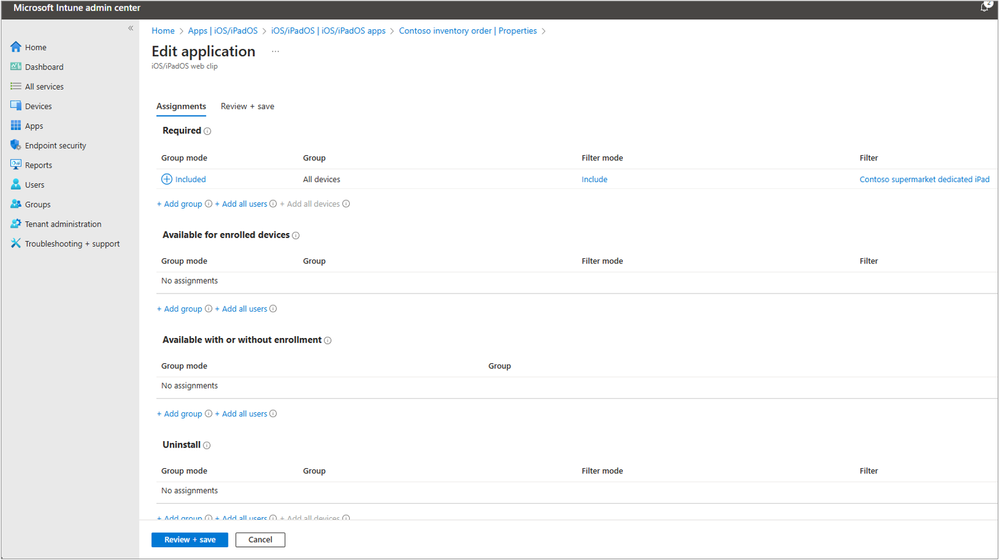Screen dimensions: 999x560
Task: Click Add group under Required
Action: click(x=180, y=204)
